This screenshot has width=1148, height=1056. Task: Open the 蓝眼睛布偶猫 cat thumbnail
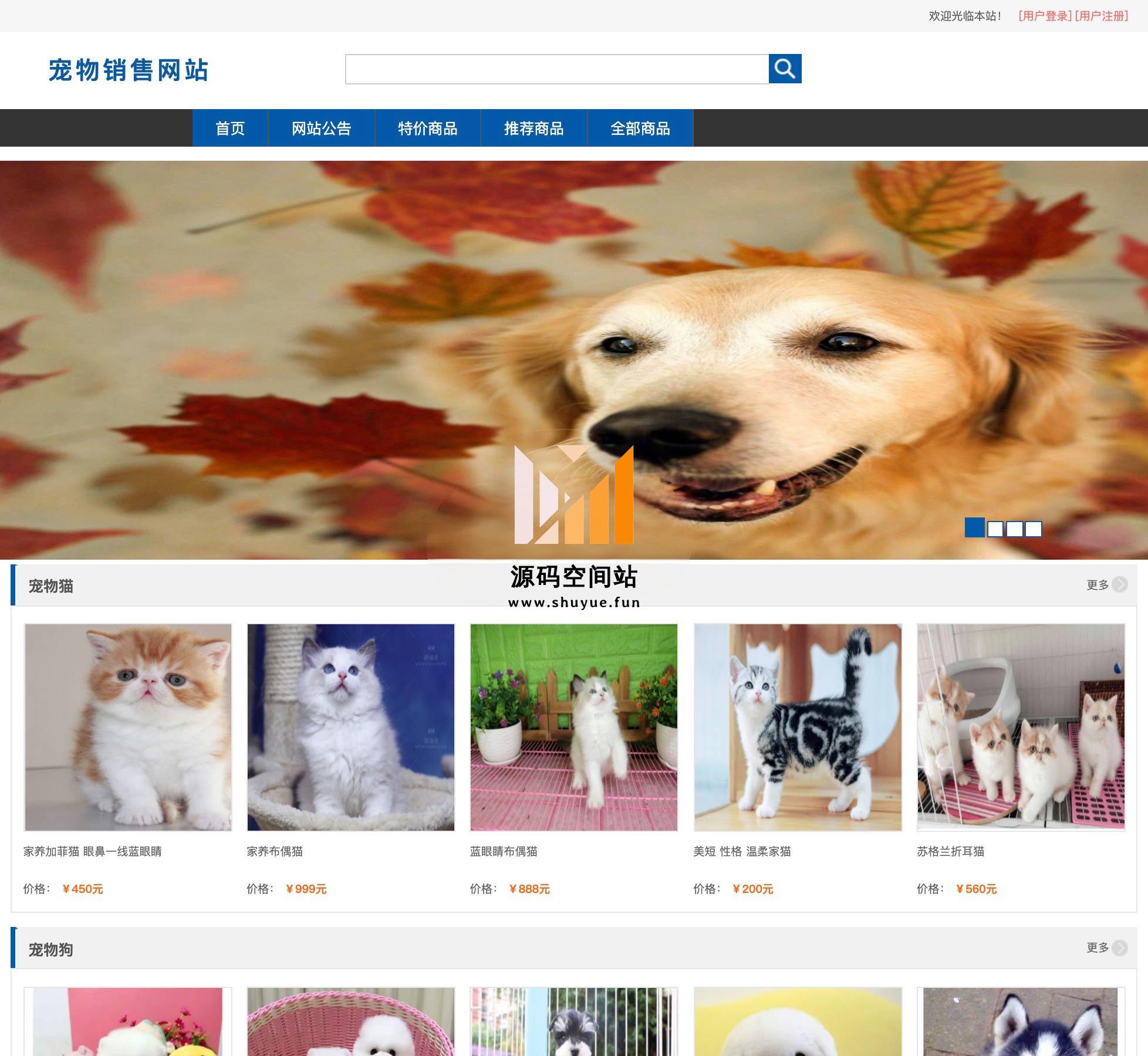[574, 727]
